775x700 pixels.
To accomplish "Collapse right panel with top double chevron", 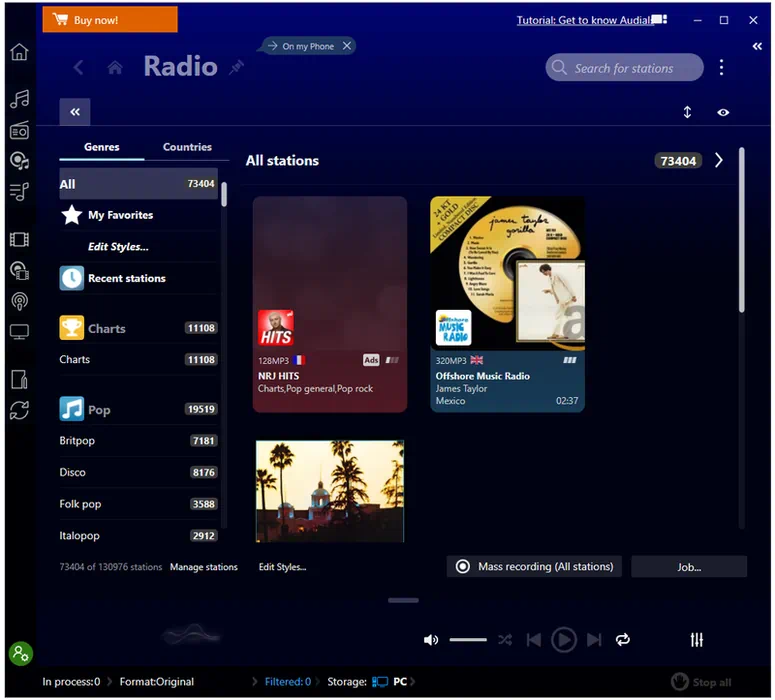I will [x=757, y=46].
